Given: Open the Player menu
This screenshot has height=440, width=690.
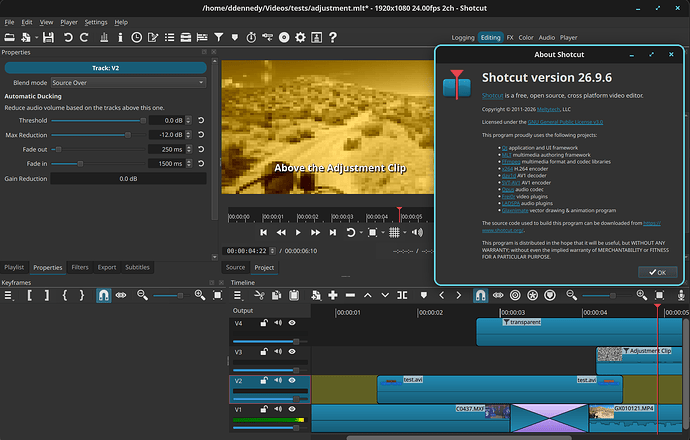Looking at the screenshot, I should click(x=69, y=22).
